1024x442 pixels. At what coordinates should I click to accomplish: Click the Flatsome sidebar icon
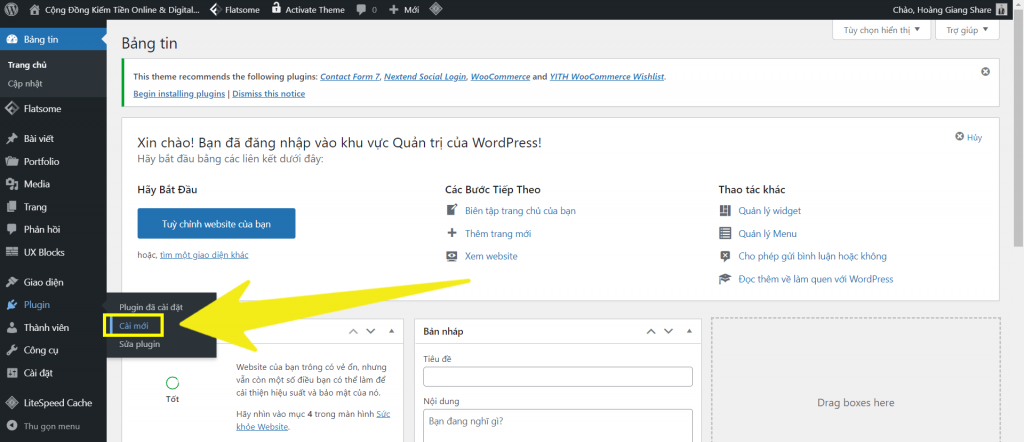point(12,109)
